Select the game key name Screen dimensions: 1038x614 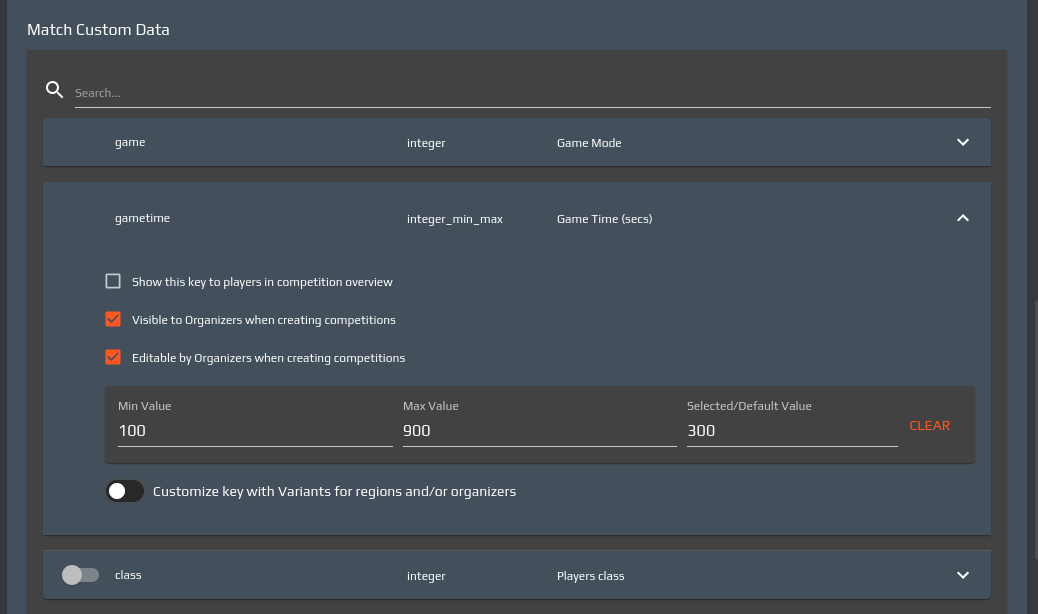pyautogui.click(x=130, y=143)
